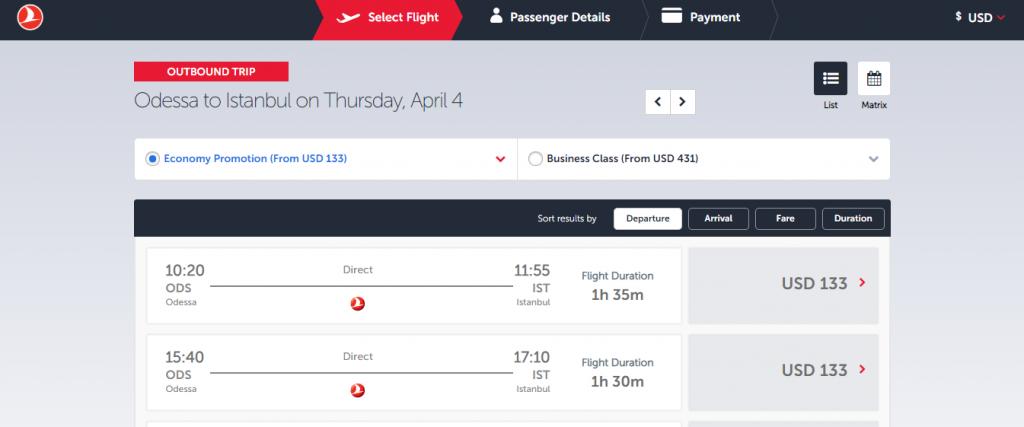Image resolution: width=1024 pixels, height=427 pixels.
Task: Sort results by Duration
Action: [x=852, y=218]
